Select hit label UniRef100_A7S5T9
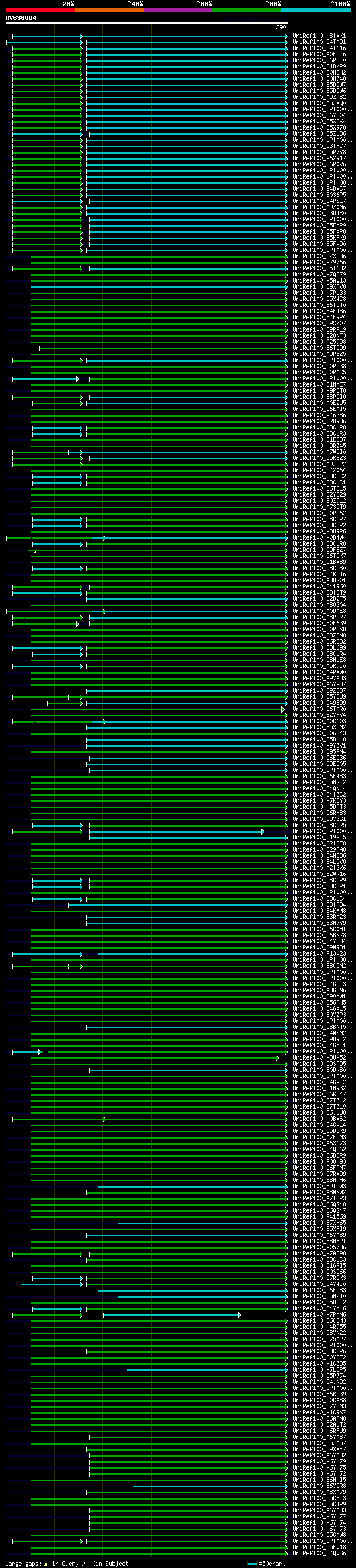 click(319, 508)
